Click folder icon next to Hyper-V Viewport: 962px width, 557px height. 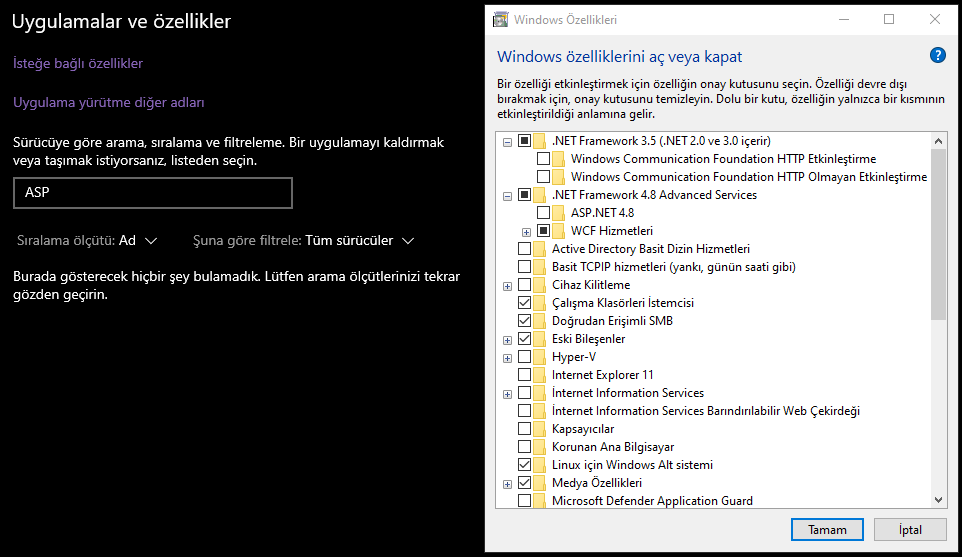pos(539,357)
